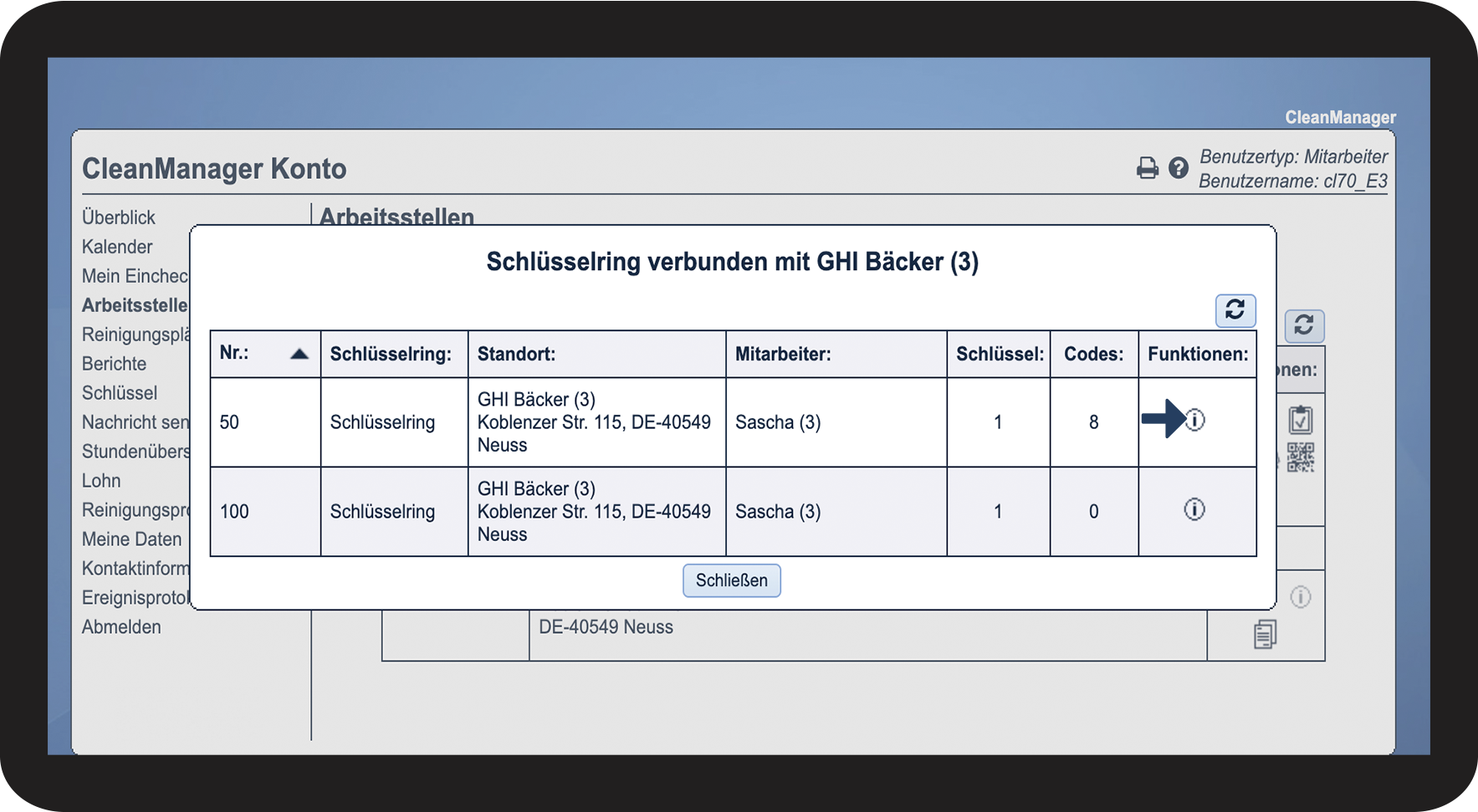Viewport: 1478px width, 812px height.
Task: Refresh the Schlüsselring dialog list
Action: point(1235,310)
